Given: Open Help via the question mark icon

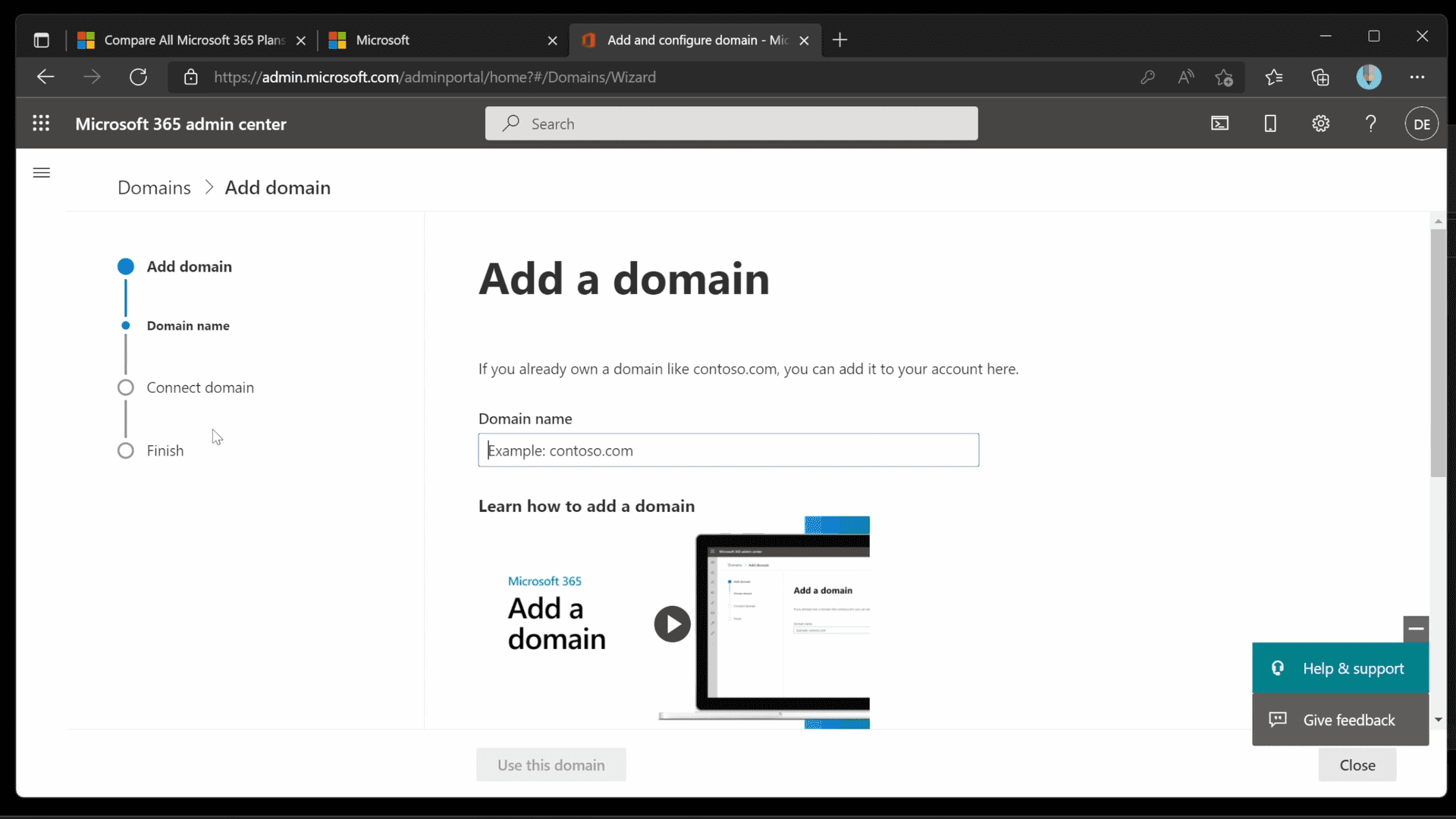Looking at the screenshot, I should (1370, 123).
